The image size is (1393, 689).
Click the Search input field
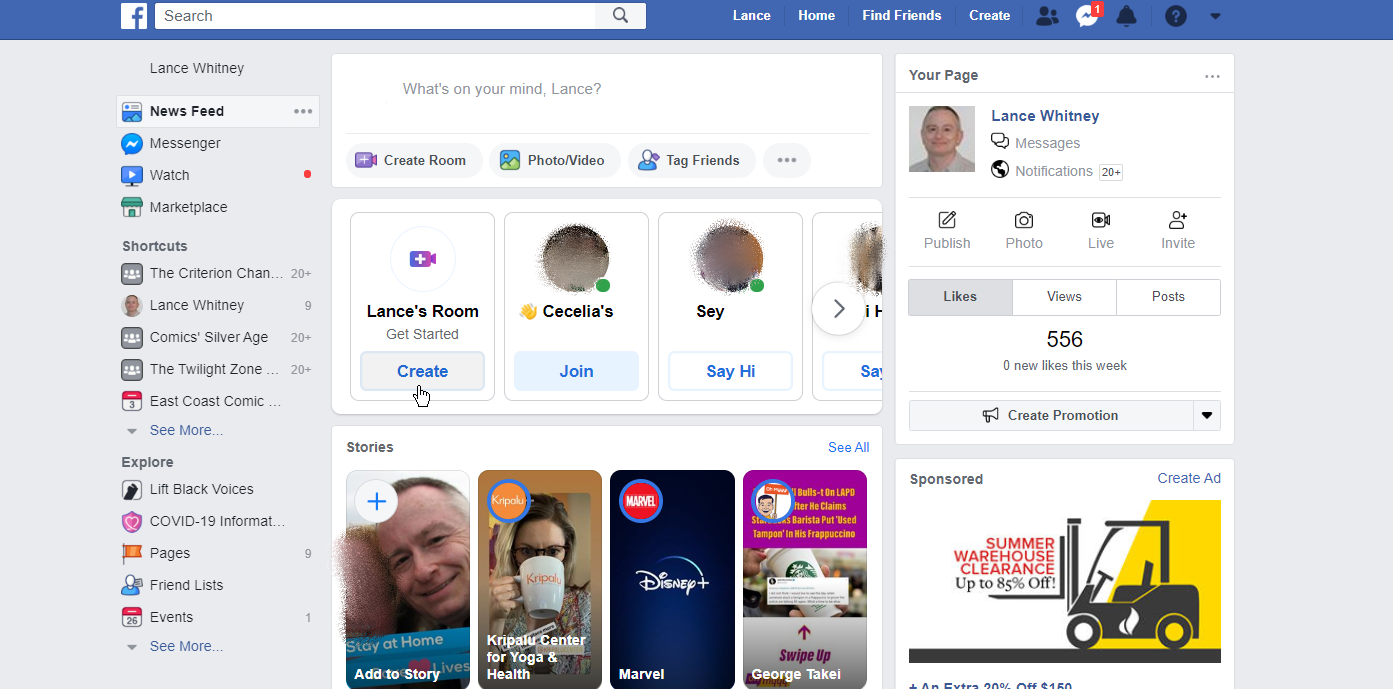(375, 16)
